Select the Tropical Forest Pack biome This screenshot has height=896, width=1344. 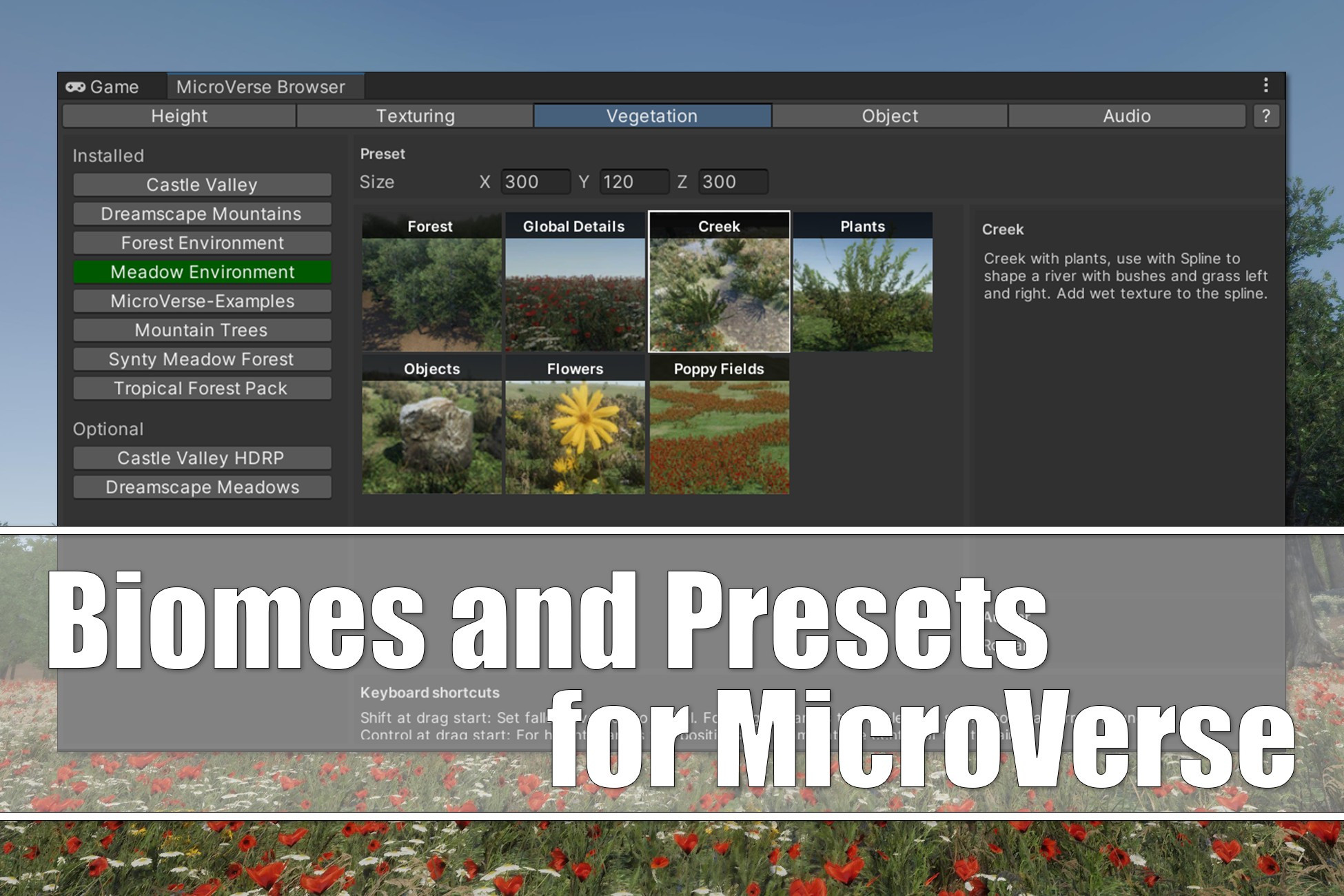tap(201, 388)
